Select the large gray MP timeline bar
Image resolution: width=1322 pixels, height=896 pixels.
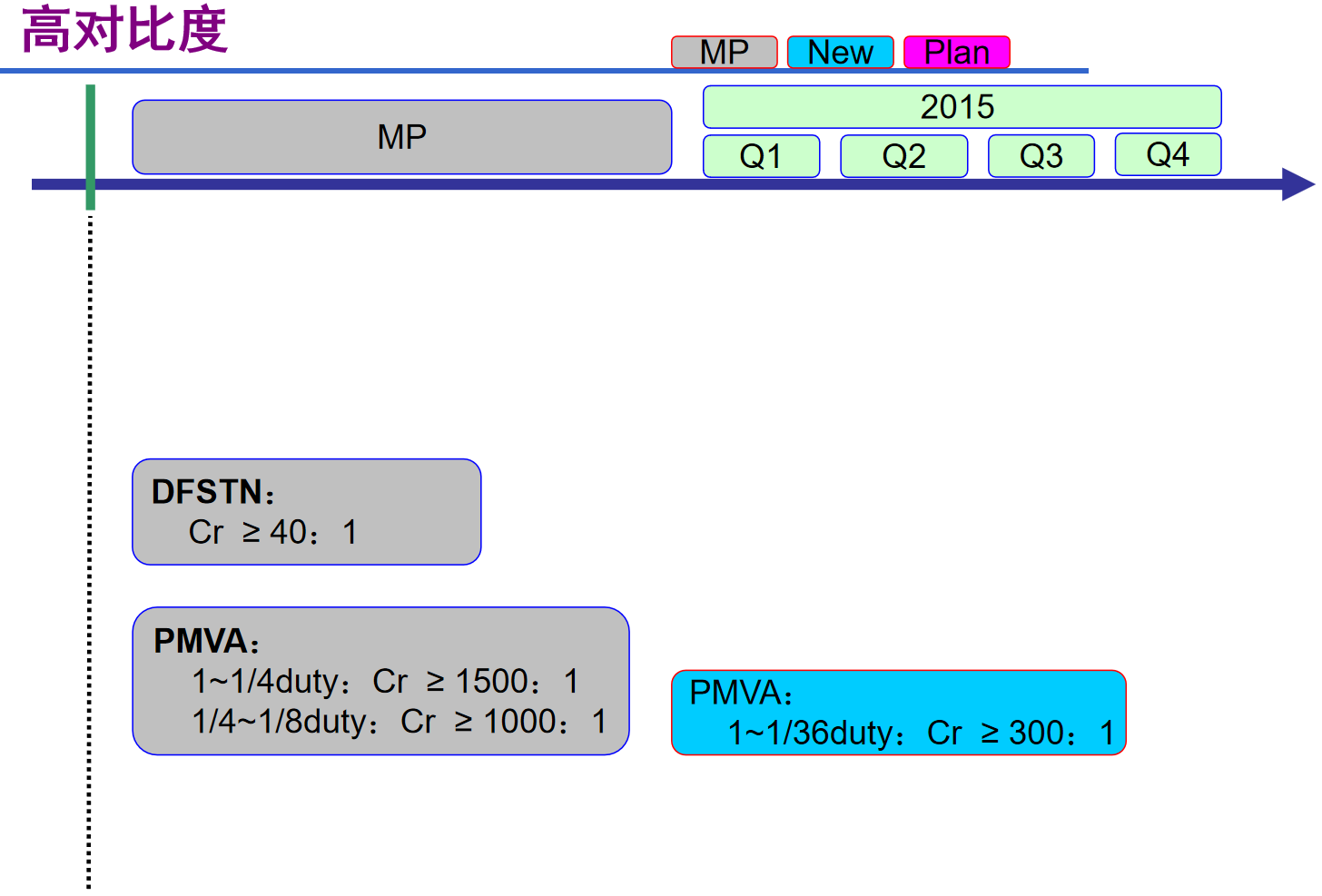pos(401,137)
